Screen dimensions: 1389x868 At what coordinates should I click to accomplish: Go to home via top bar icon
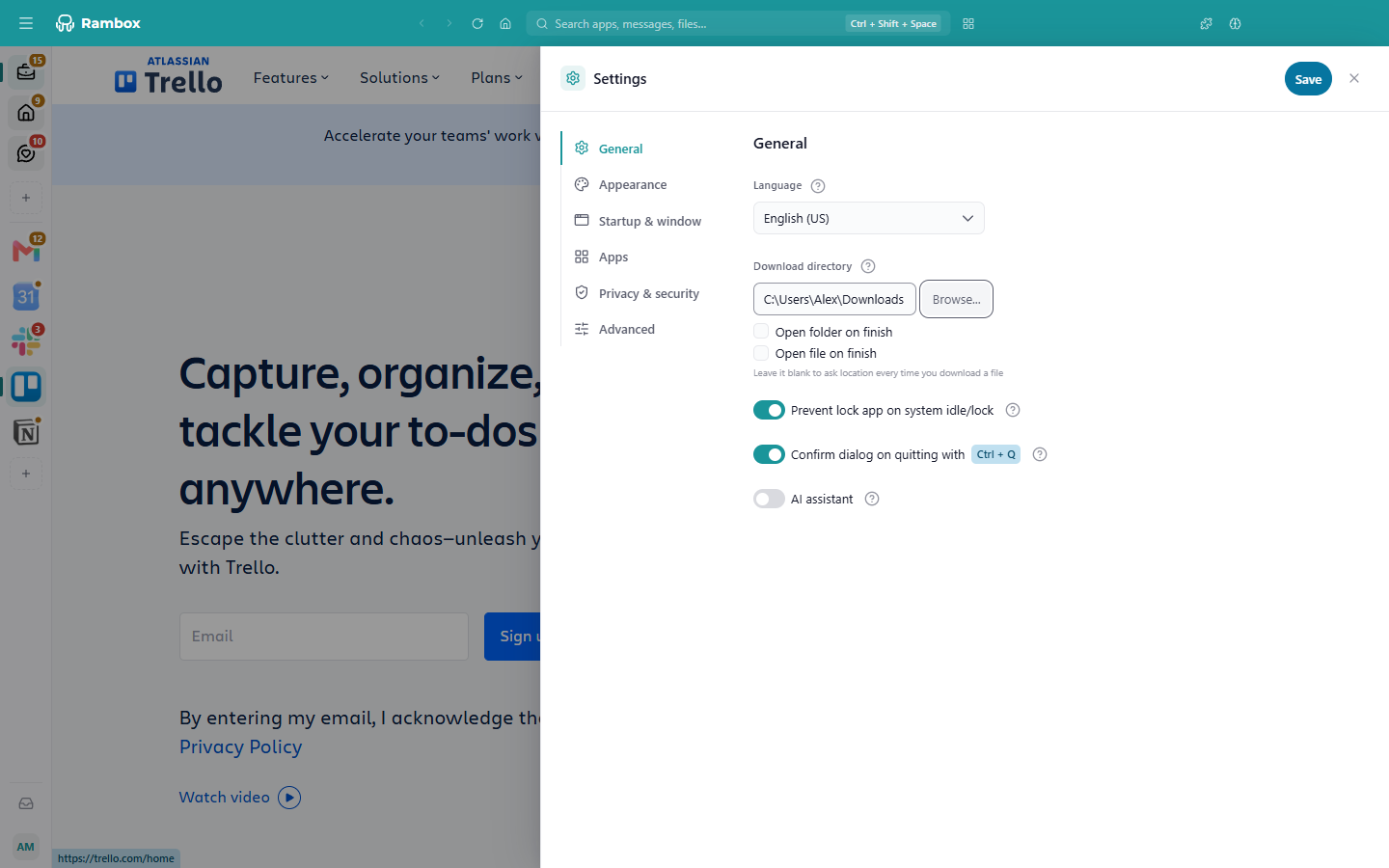505,23
